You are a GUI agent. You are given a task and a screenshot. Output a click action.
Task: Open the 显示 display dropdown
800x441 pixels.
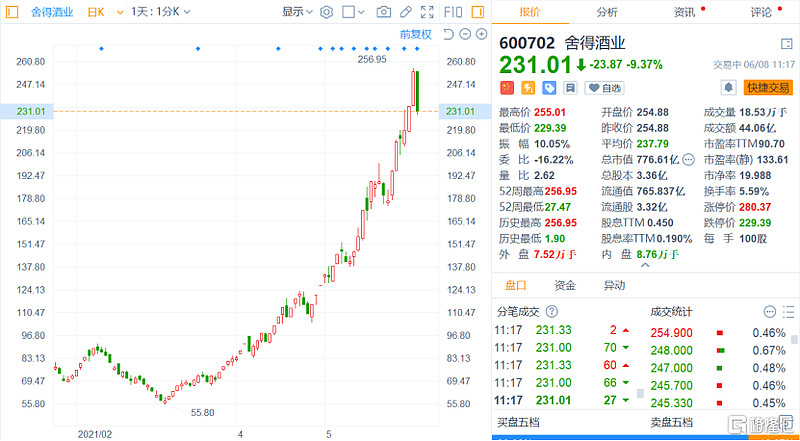(297, 12)
